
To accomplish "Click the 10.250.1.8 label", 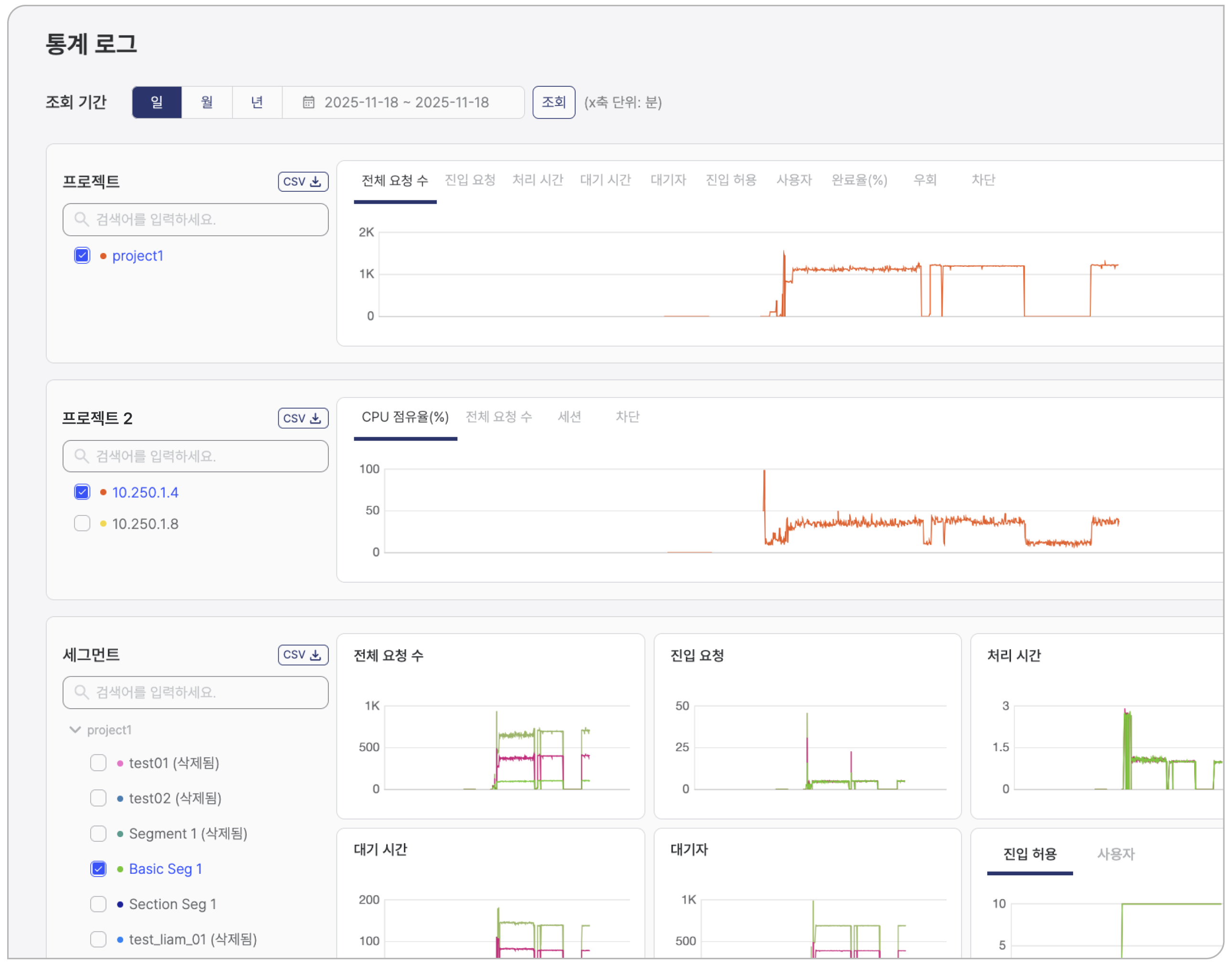I will (145, 524).
